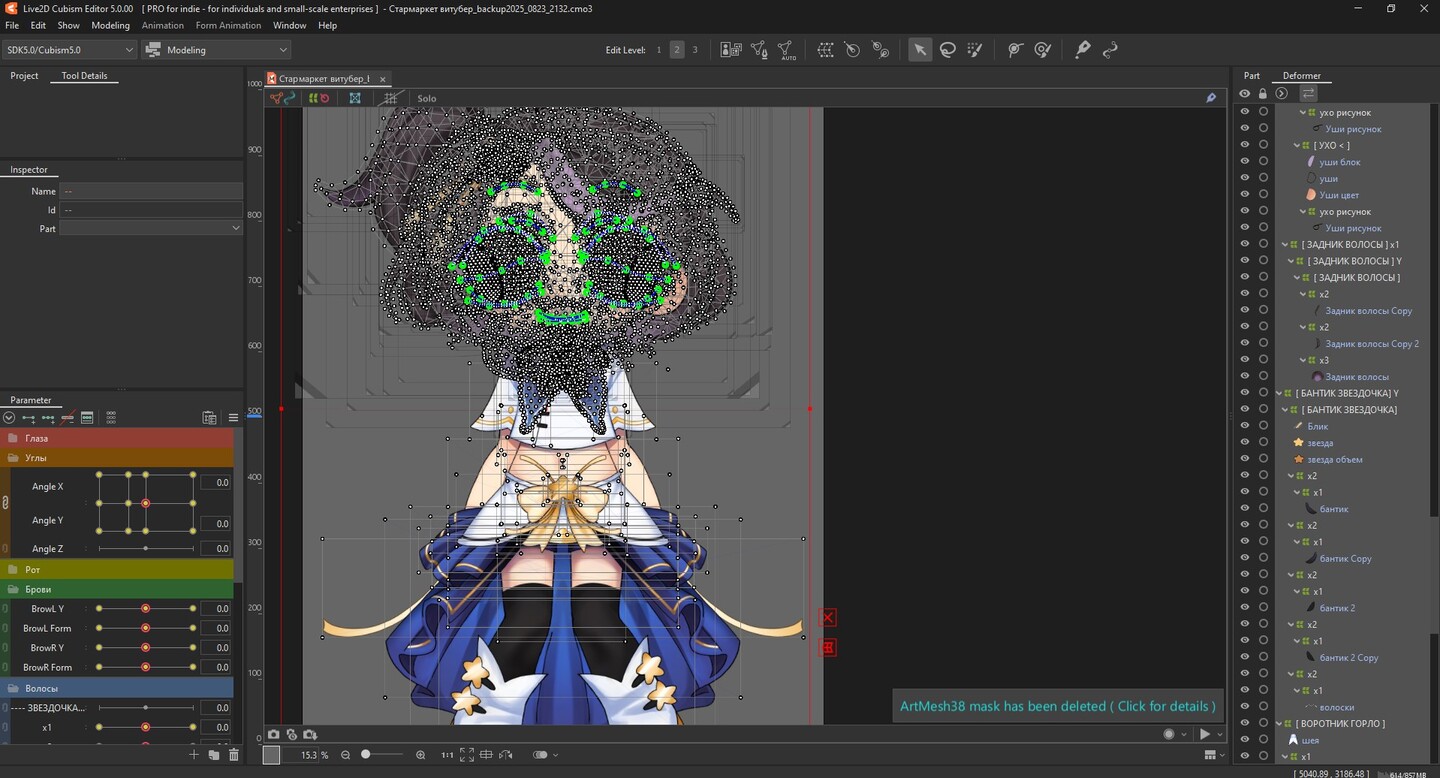The width and height of the screenshot is (1440, 778).
Task: Click the 1:1 actual size zoom button
Action: tap(447, 755)
